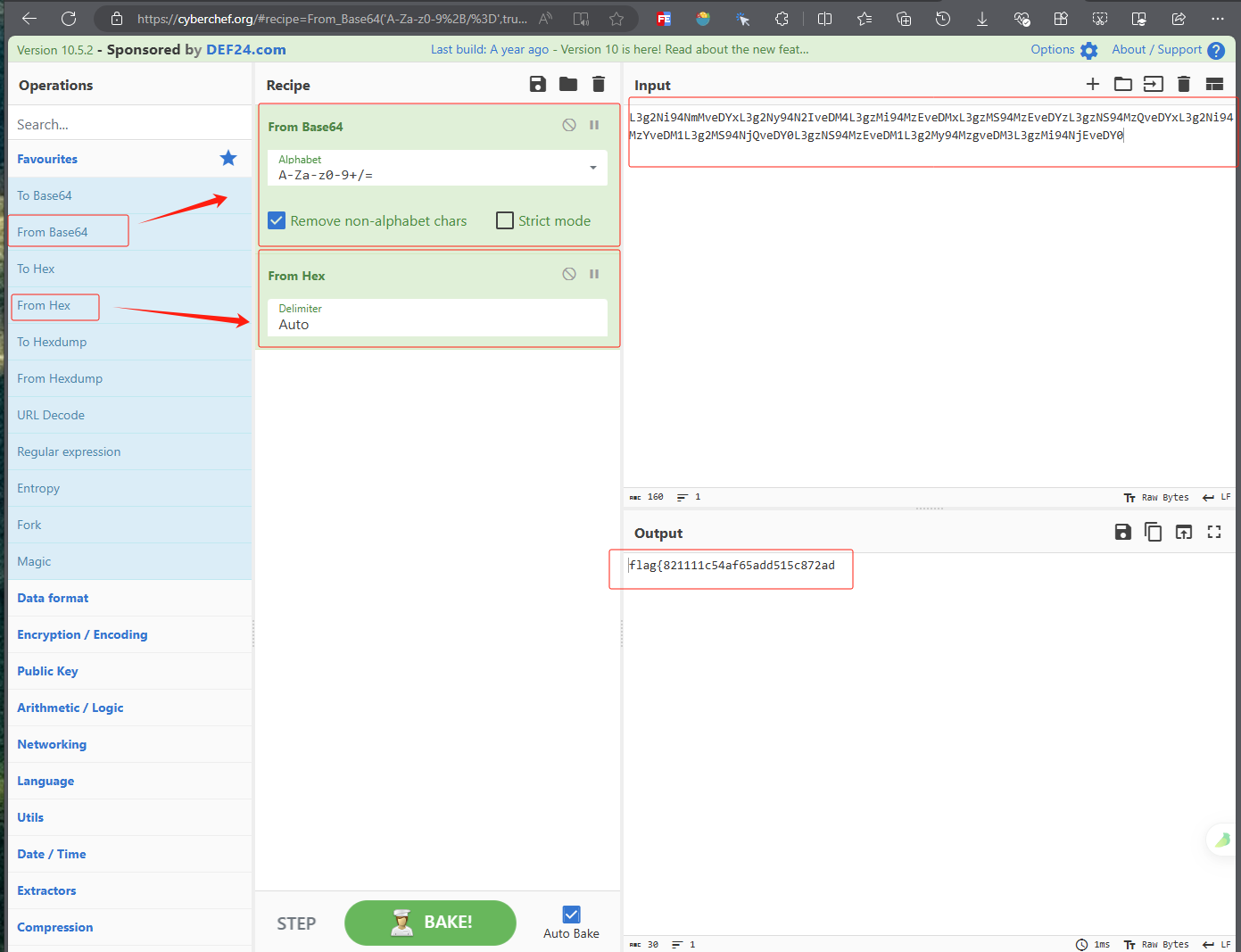
Task: Select the Magic operation
Action: point(130,561)
